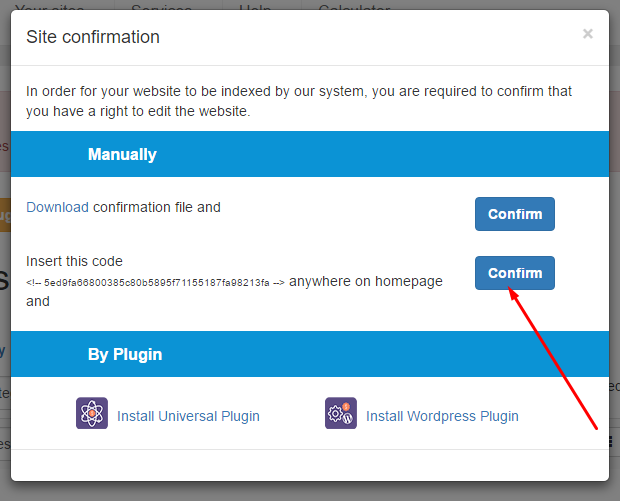Confirm after downloading the confirmation file

point(515,214)
